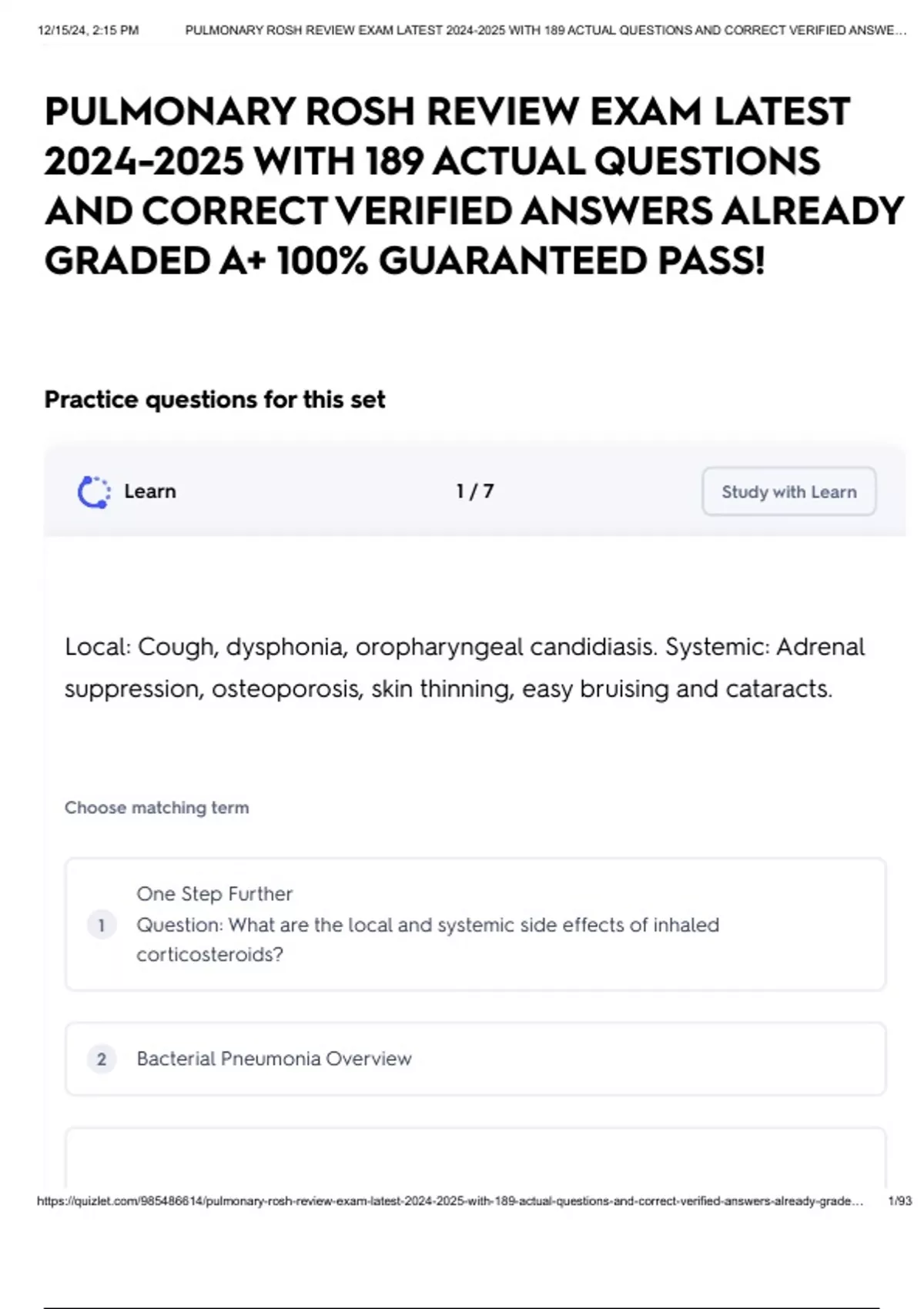This screenshot has width=924, height=1309.
Task: Expand the Practice questions for this set section
Action: [216, 400]
